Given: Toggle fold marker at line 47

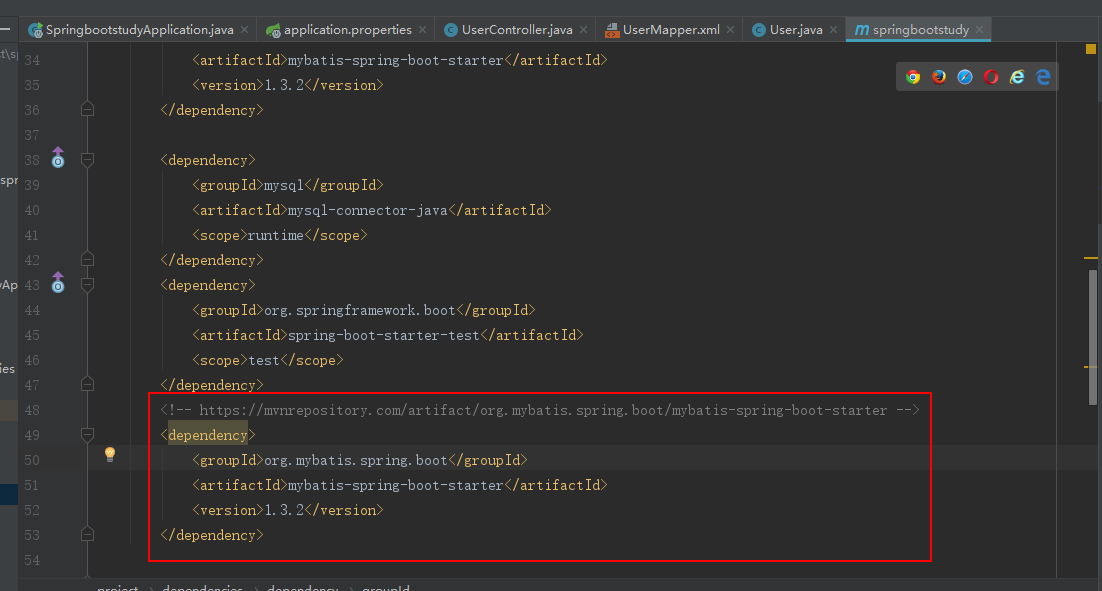Looking at the screenshot, I should pos(87,384).
